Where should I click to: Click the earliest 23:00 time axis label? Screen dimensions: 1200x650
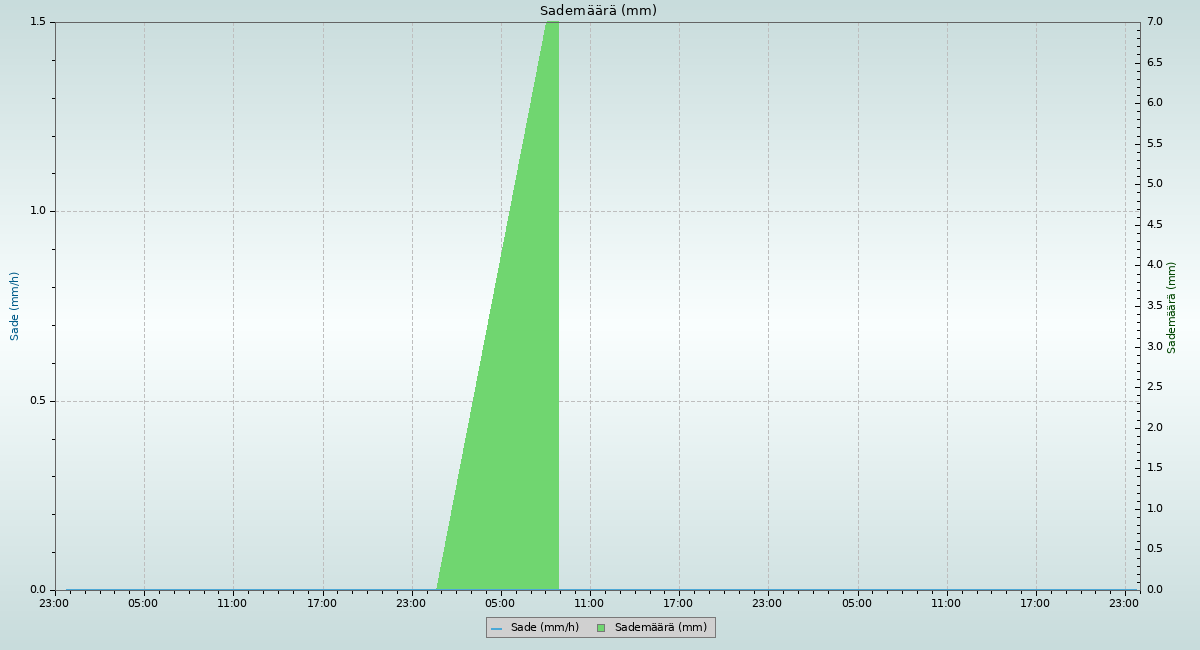[x=54, y=603]
